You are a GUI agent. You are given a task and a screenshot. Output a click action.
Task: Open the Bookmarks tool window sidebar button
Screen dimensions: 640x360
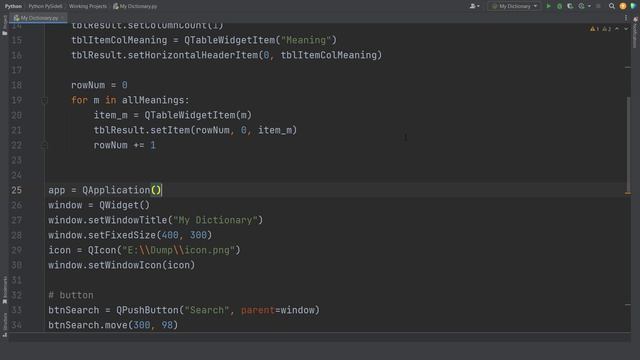[4, 290]
